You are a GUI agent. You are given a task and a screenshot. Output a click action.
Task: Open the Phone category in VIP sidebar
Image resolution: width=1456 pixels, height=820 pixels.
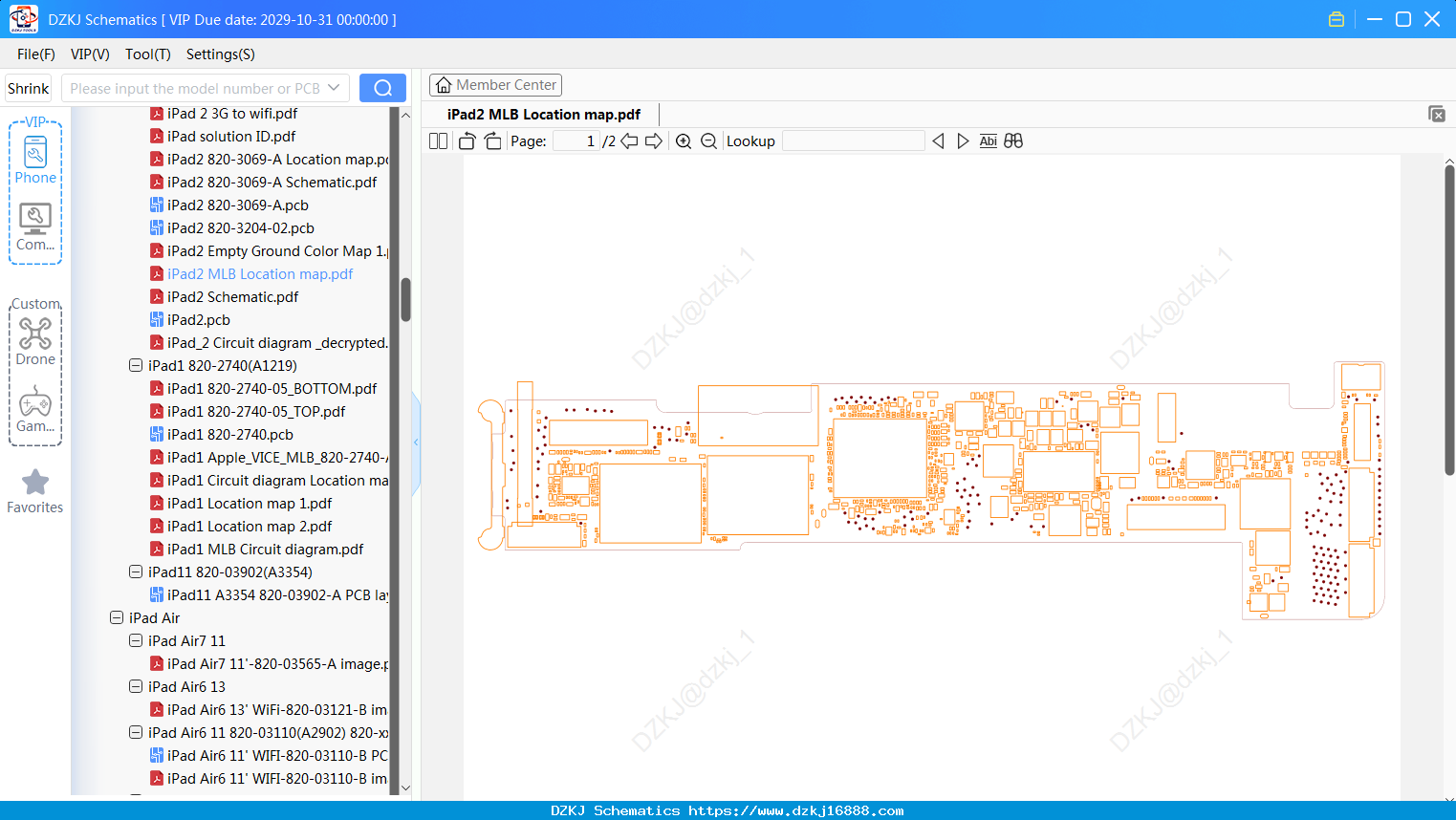[35, 160]
